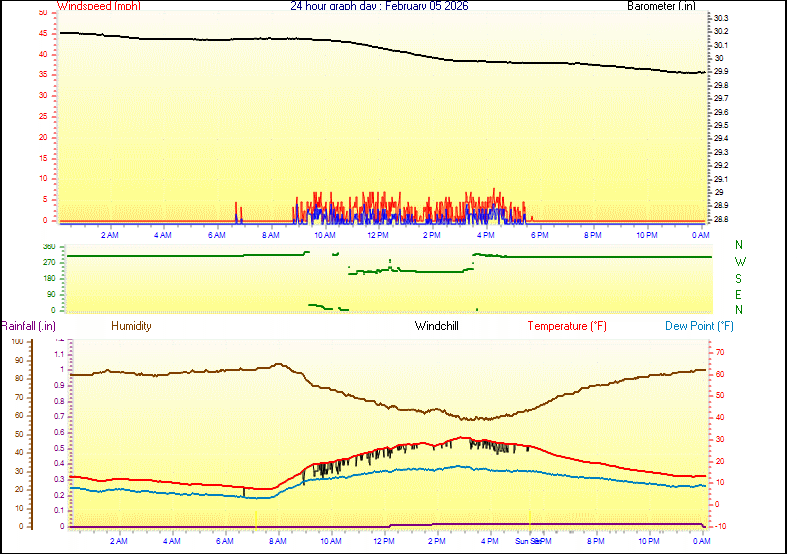Image resolution: width=798 pixels, height=554 pixels.
Task: Select the Dew Point (°F) legend label
Action: (x=699, y=326)
